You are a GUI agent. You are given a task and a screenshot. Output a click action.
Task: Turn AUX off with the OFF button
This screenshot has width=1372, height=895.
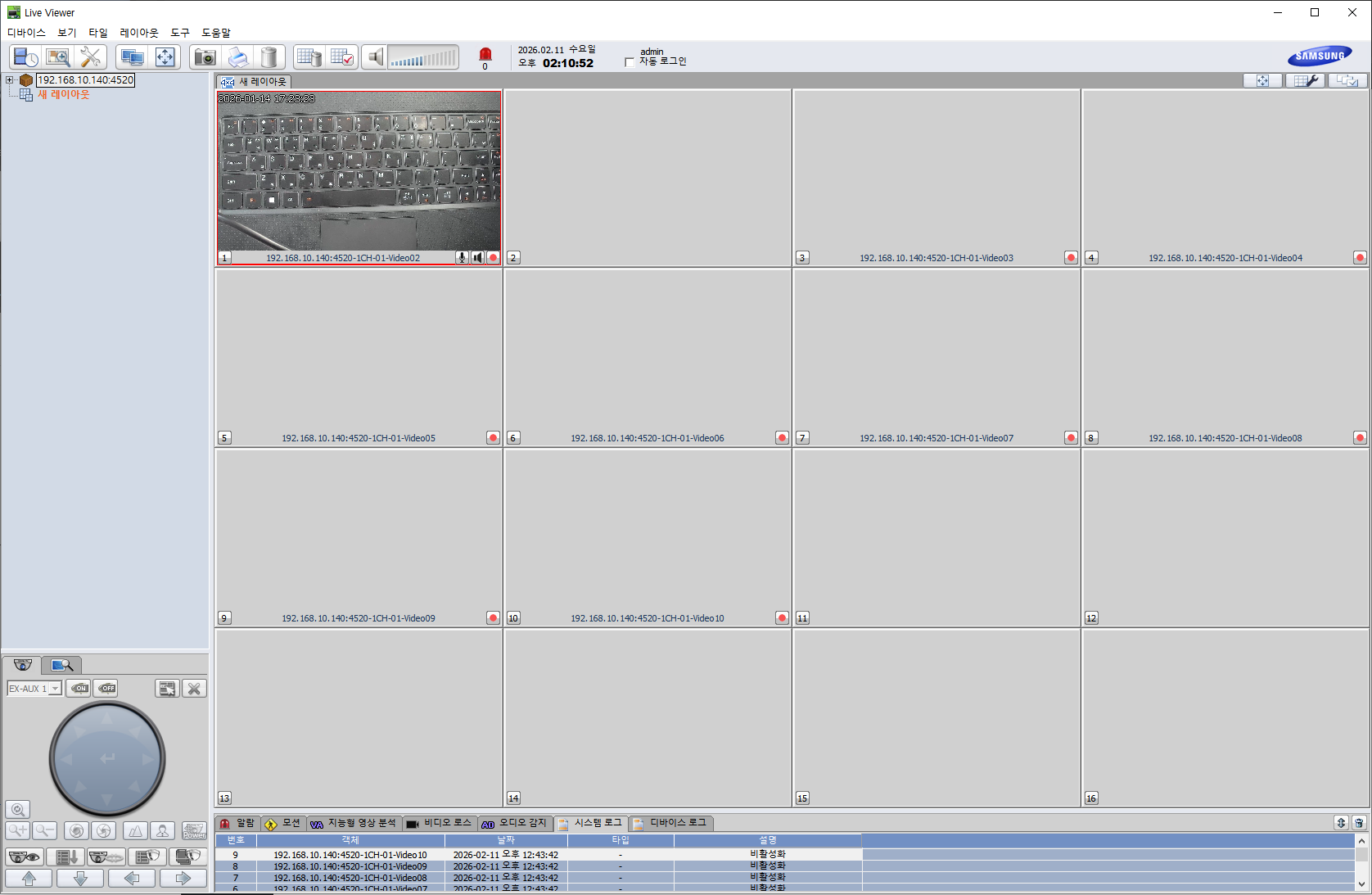[106, 689]
